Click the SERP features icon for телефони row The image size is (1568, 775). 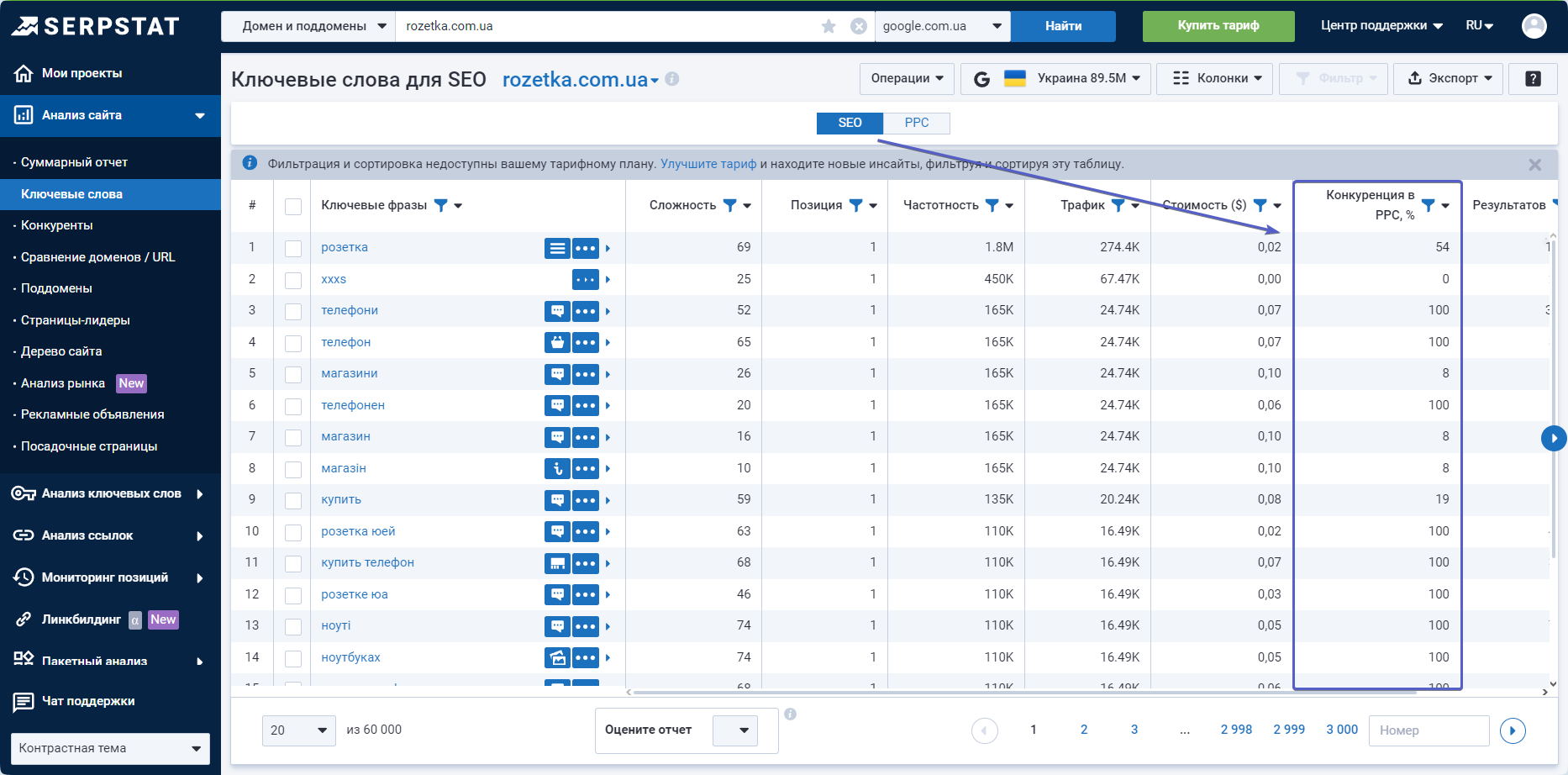point(556,311)
